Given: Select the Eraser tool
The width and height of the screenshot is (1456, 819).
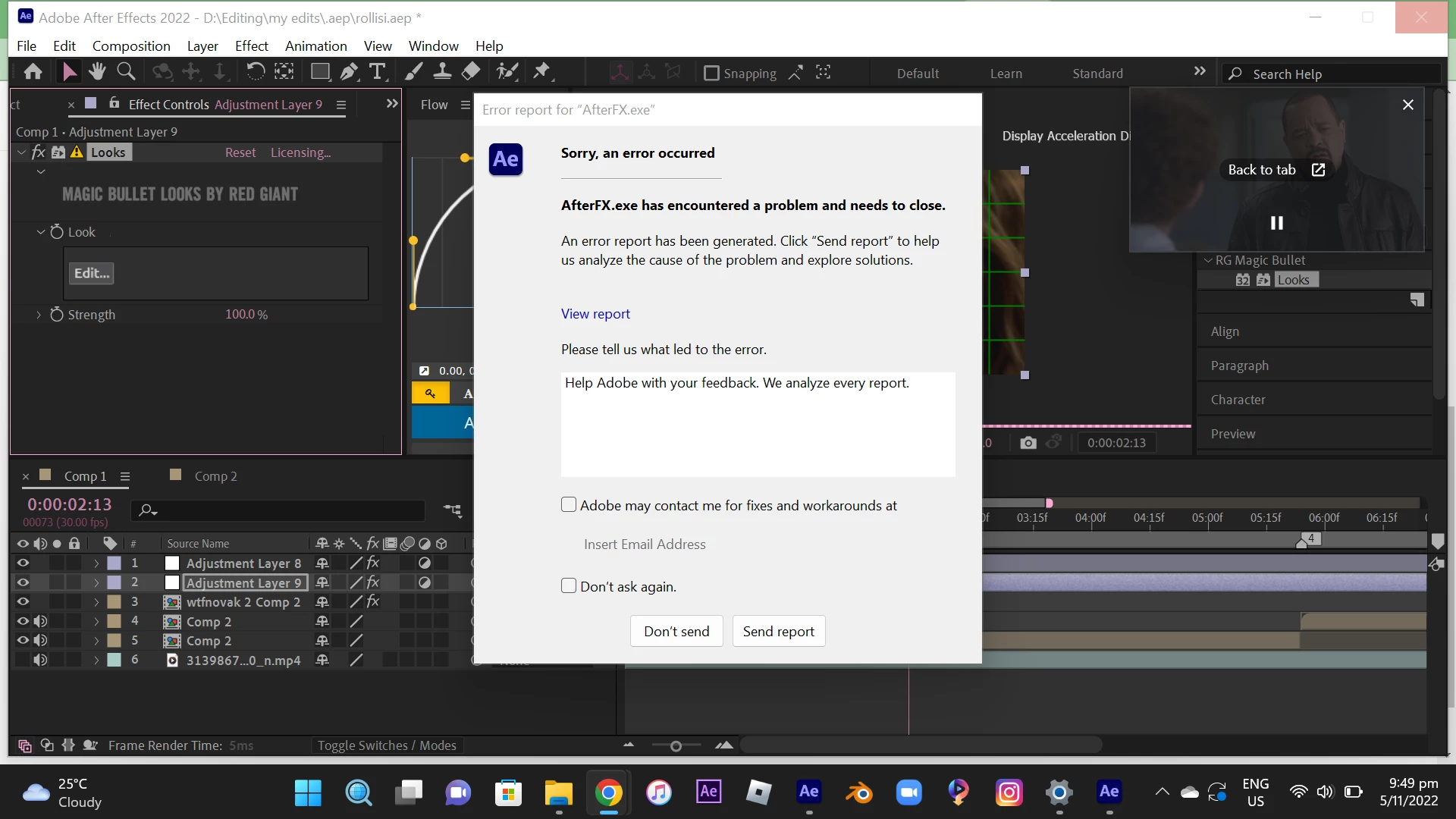Looking at the screenshot, I should point(471,72).
